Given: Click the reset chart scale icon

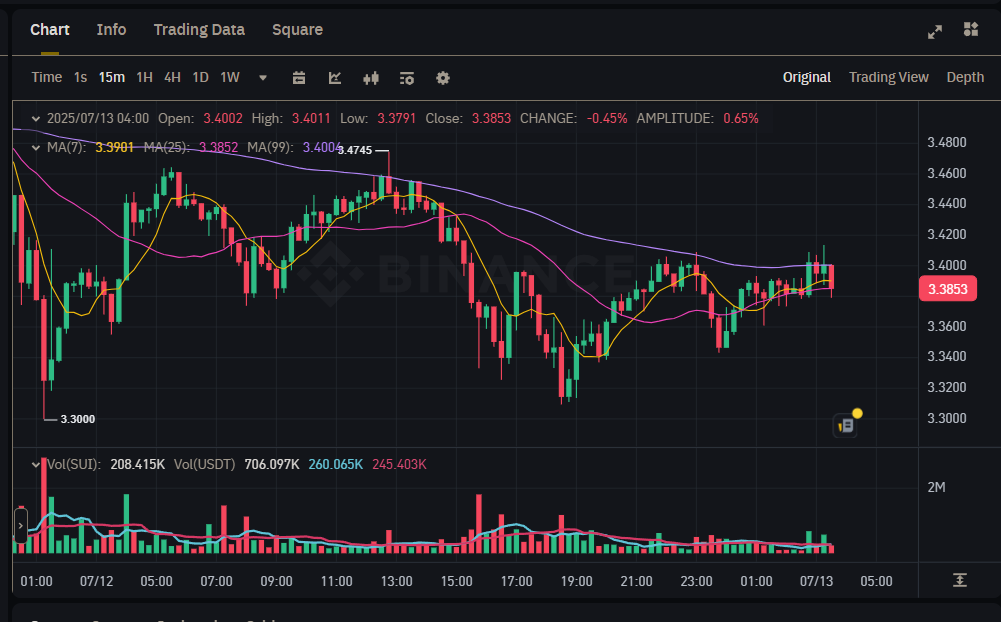Looking at the screenshot, I should (959, 580).
